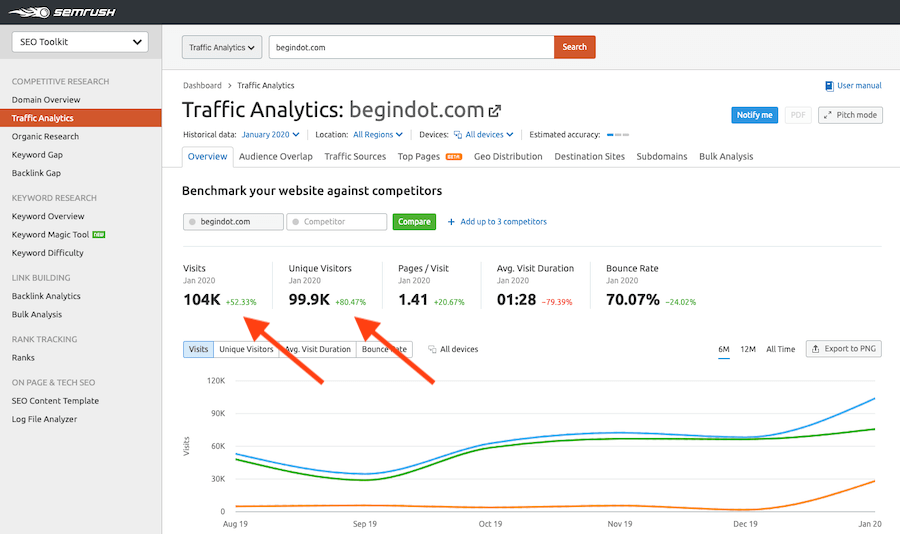
Task: Select the 12M time range
Action: pos(748,349)
